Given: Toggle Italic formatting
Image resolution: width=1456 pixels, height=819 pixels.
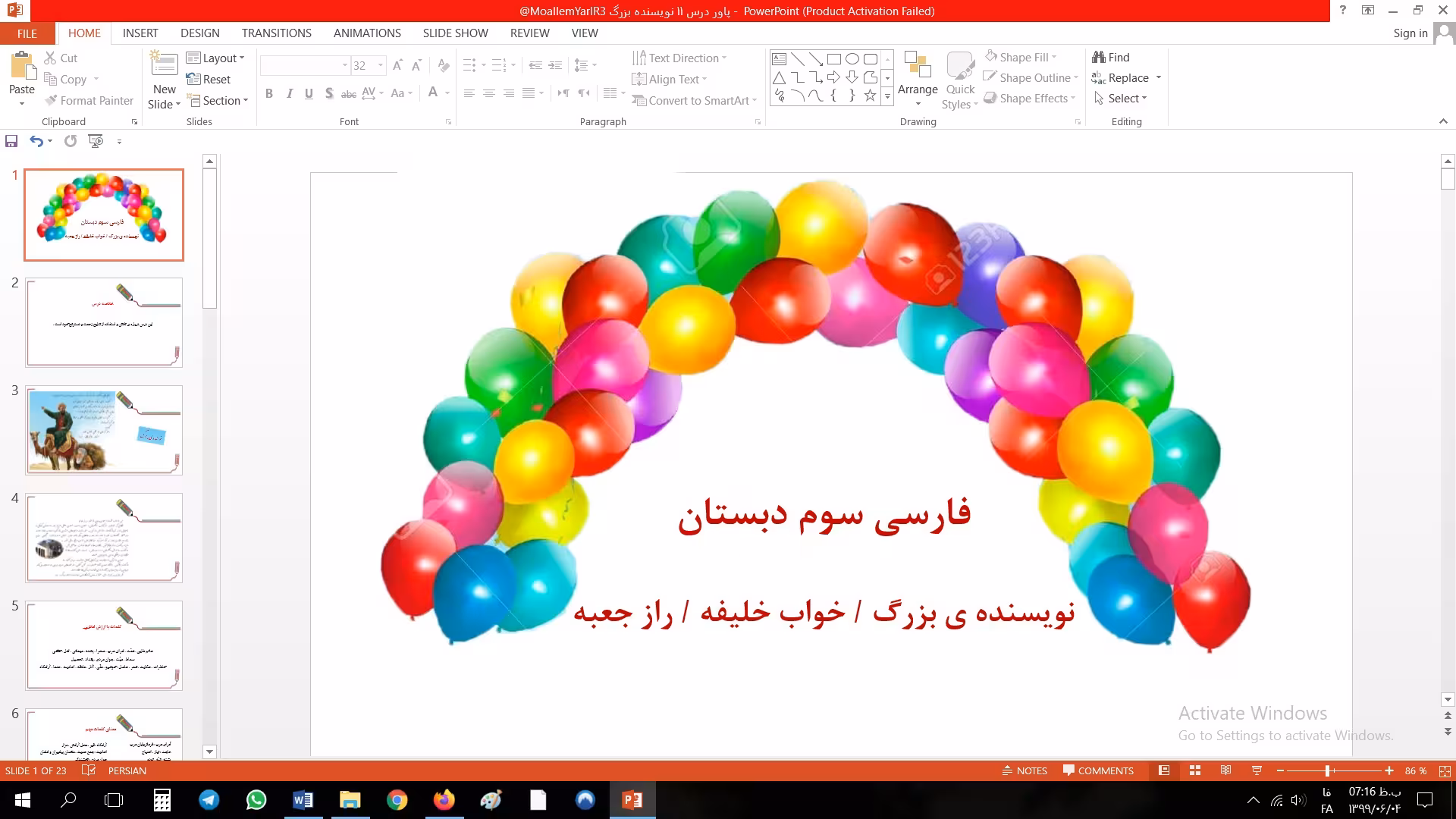Looking at the screenshot, I should tap(289, 93).
